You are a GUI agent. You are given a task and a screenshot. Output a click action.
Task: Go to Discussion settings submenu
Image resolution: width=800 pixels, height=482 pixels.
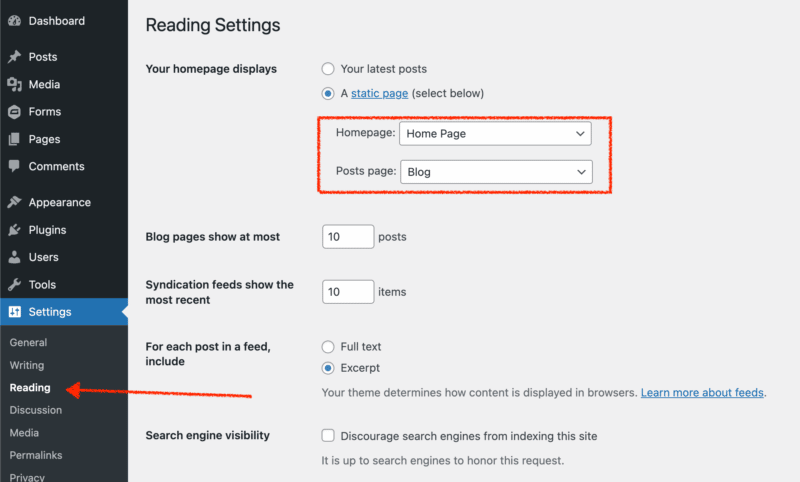(x=35, y=410)
